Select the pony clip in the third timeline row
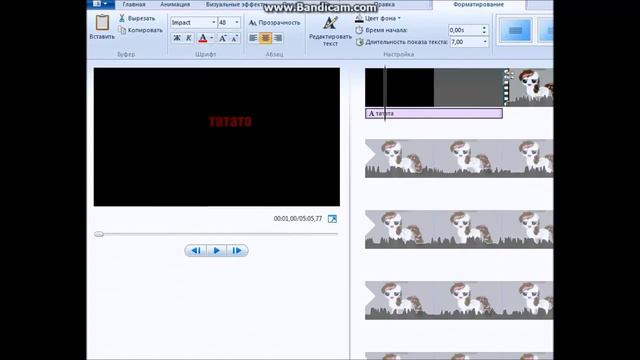The width and height of the screenshot is (640, 360). 459,229
